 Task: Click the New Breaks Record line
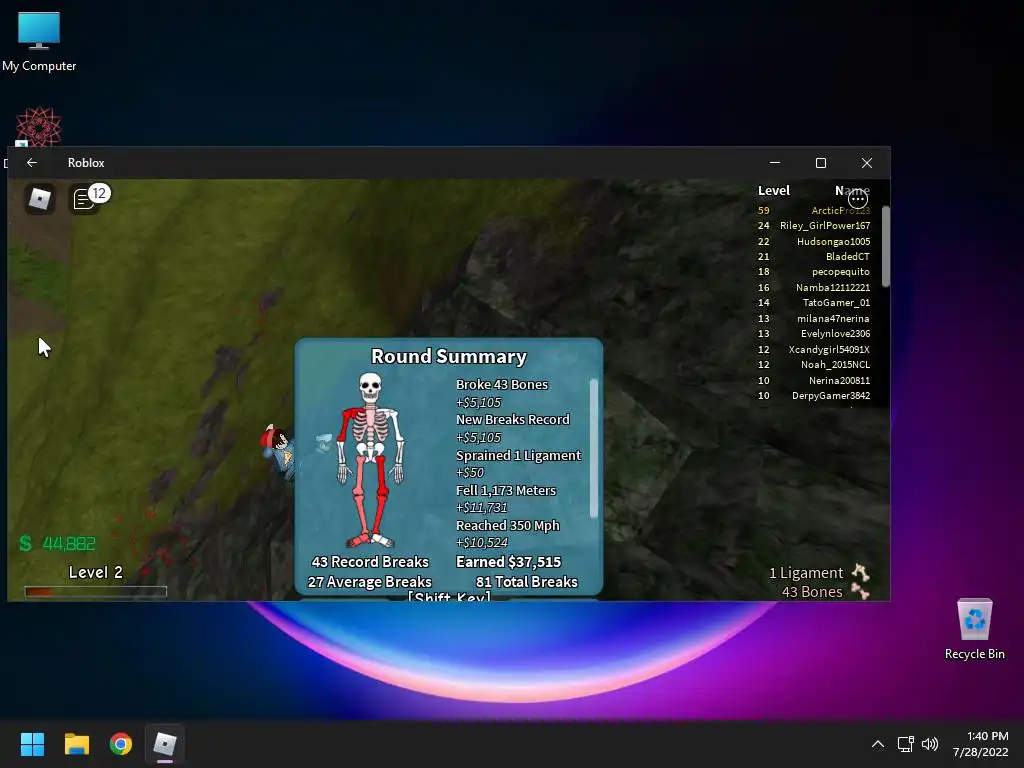[x=513, y=419]
